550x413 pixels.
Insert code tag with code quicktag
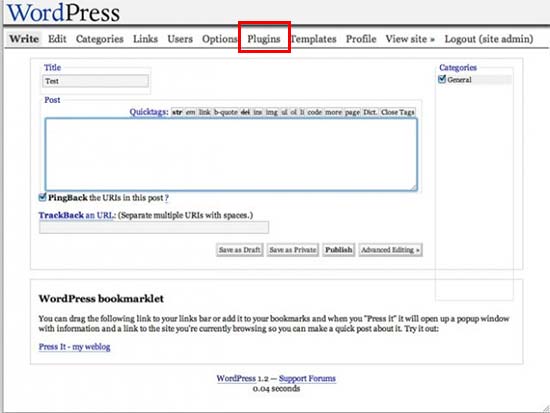[315, 112]
